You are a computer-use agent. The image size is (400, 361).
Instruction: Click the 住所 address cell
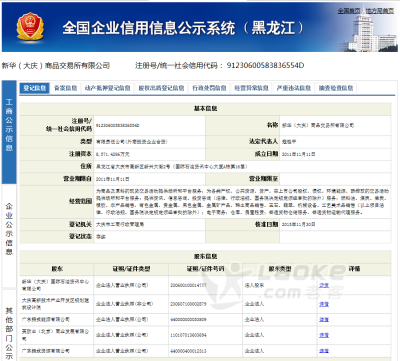[x=242, y=166]
